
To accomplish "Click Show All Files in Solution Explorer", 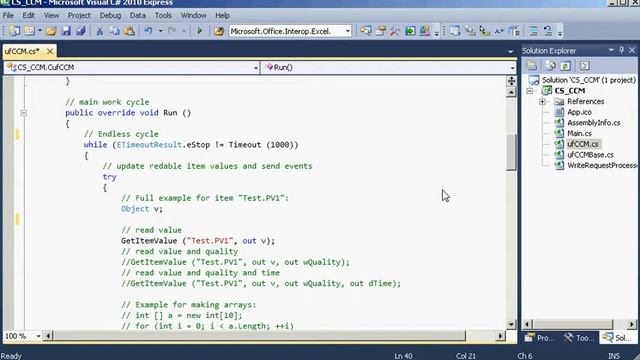I will (550, 66).
